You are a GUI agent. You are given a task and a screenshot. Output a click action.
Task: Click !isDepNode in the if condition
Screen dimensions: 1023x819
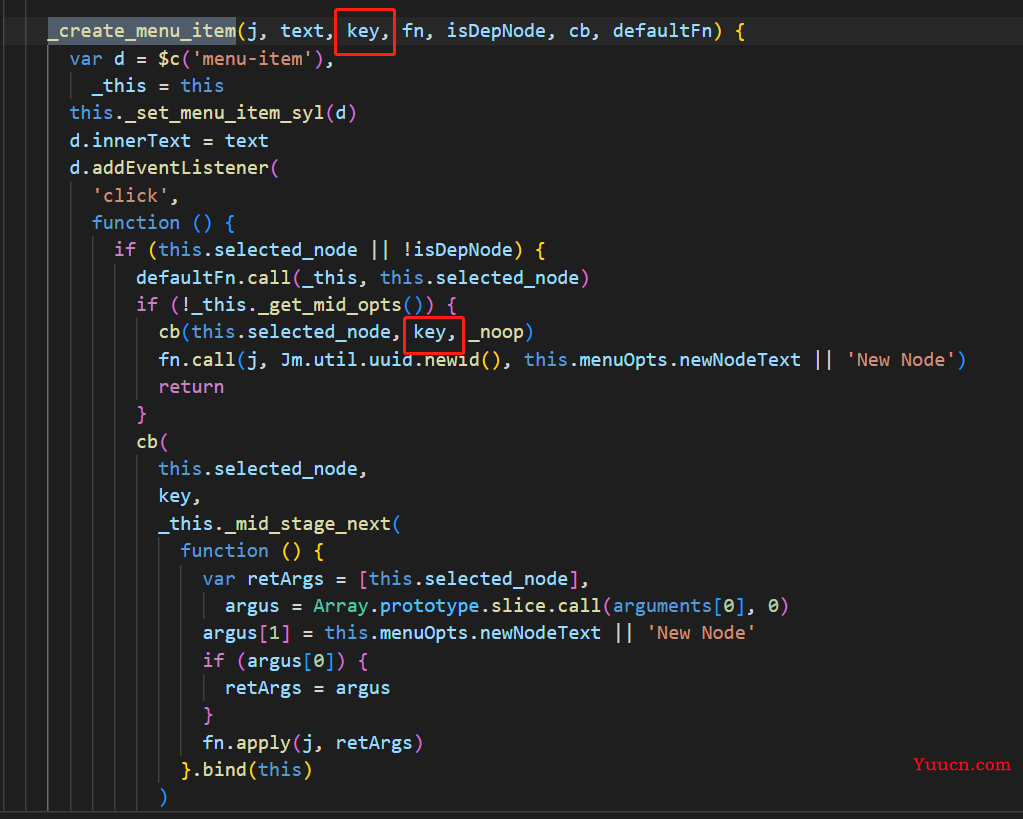tap(457, 250)
